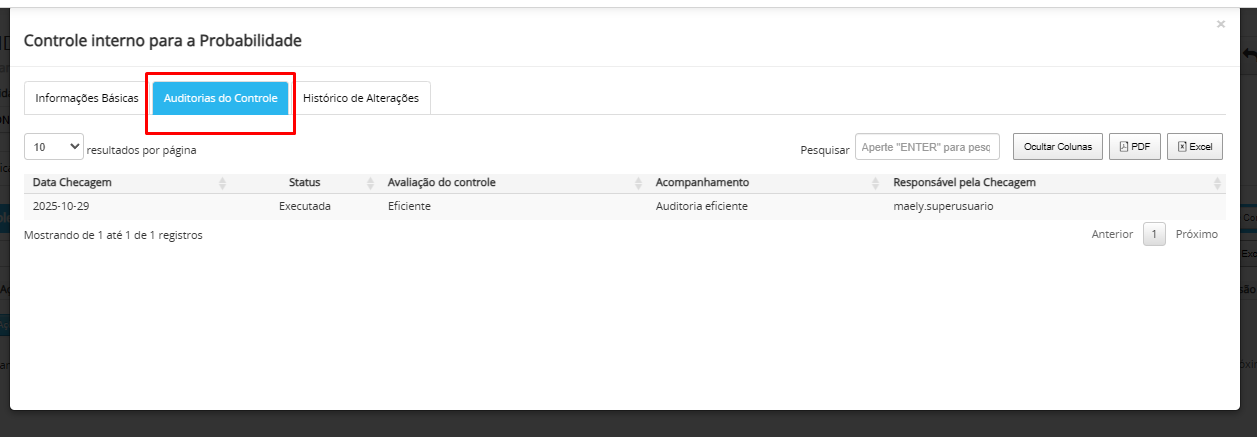The image size is (1257, 437).
Task: Sort by Responsável pela Checagem column arrows
Action: 1217,183
